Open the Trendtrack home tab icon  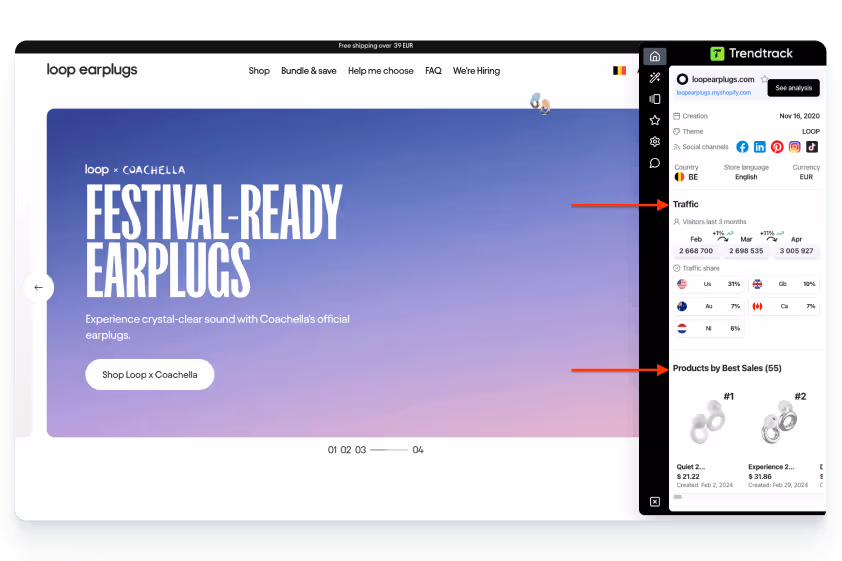pyautogui.click(x=655, y=56)
